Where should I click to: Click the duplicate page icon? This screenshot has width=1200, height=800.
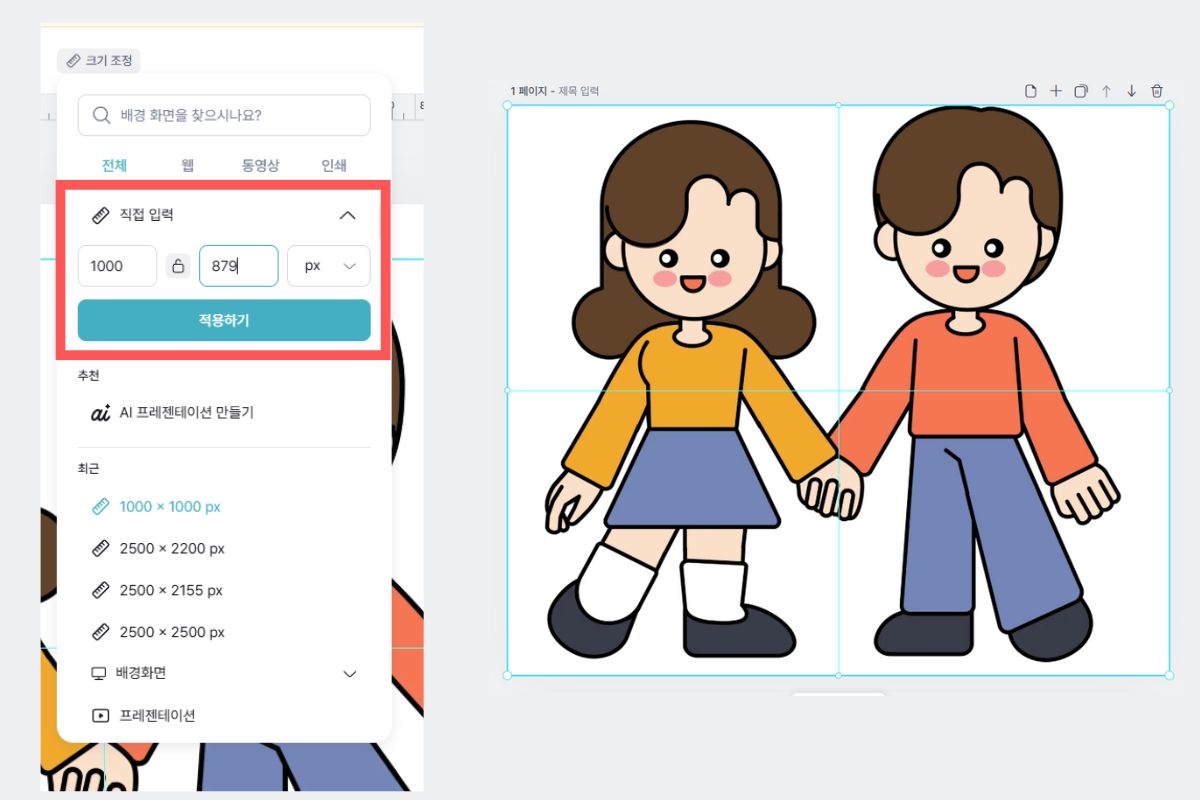pos(1081,91)
